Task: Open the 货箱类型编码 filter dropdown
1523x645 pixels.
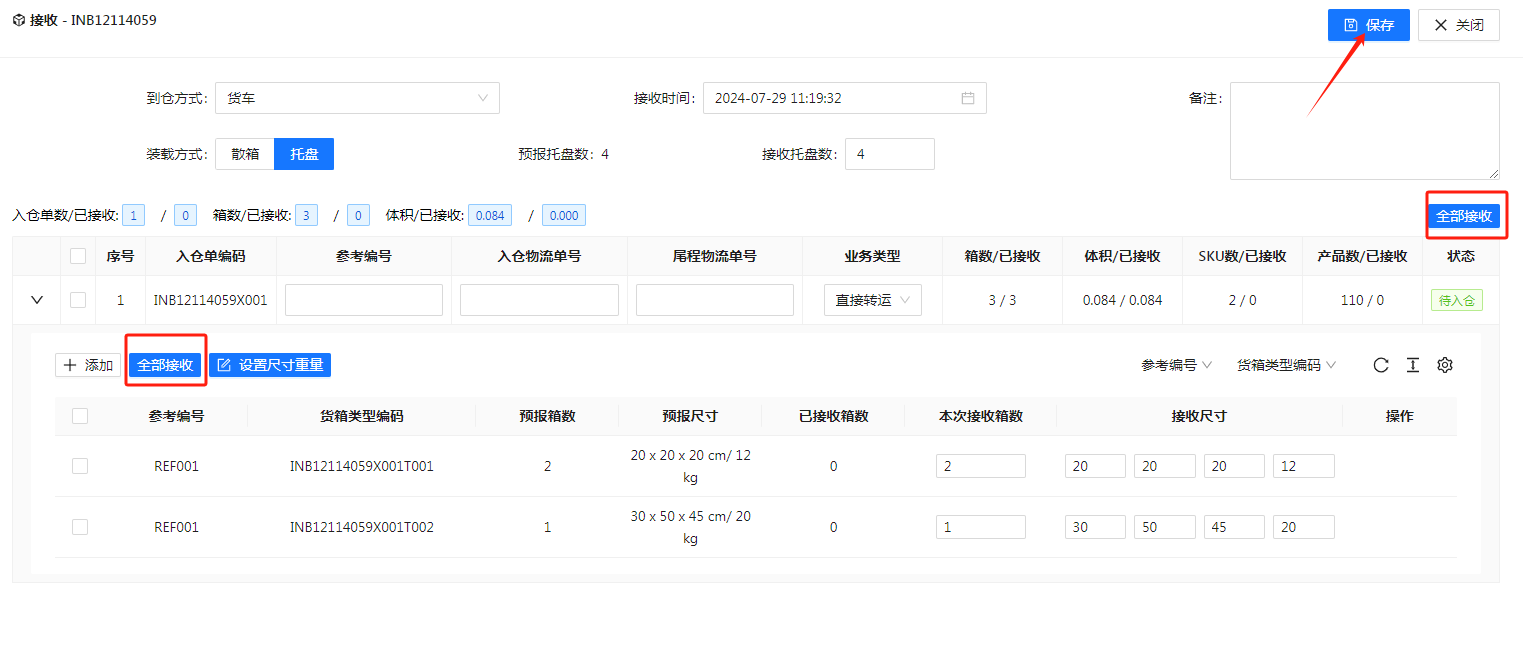Action: coord(1287,365)
